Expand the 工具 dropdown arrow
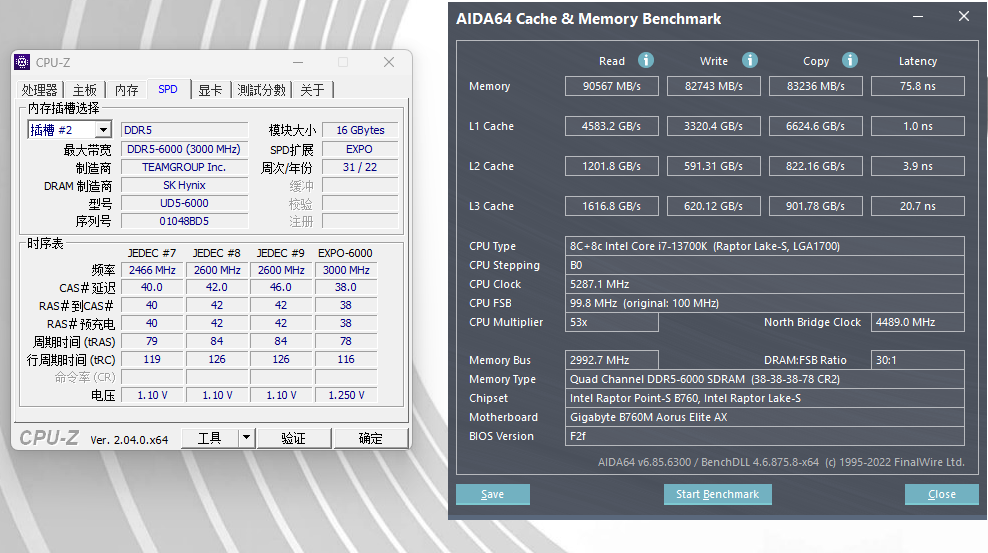988x553 pixels. 246,438
